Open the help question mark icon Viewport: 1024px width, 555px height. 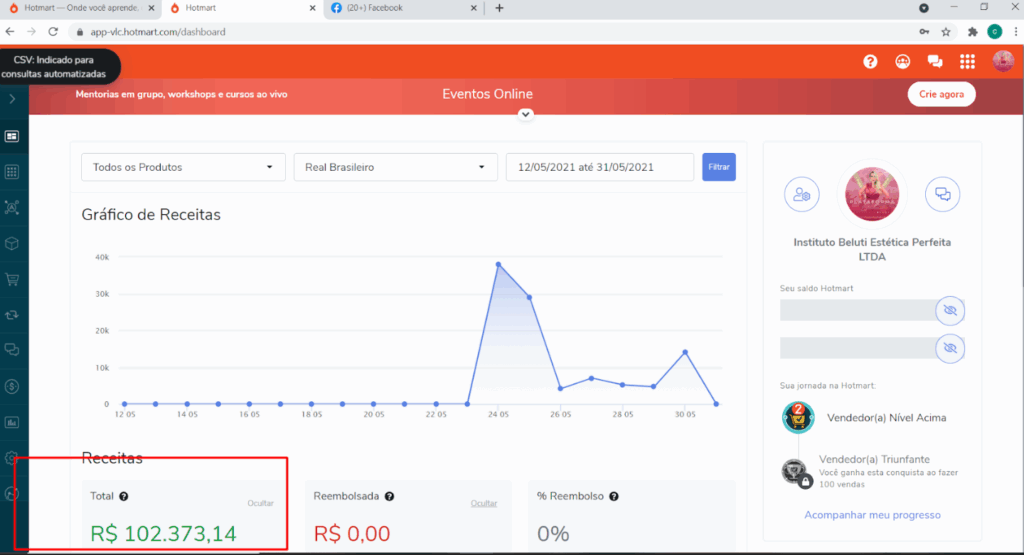(x=870, y=62)
